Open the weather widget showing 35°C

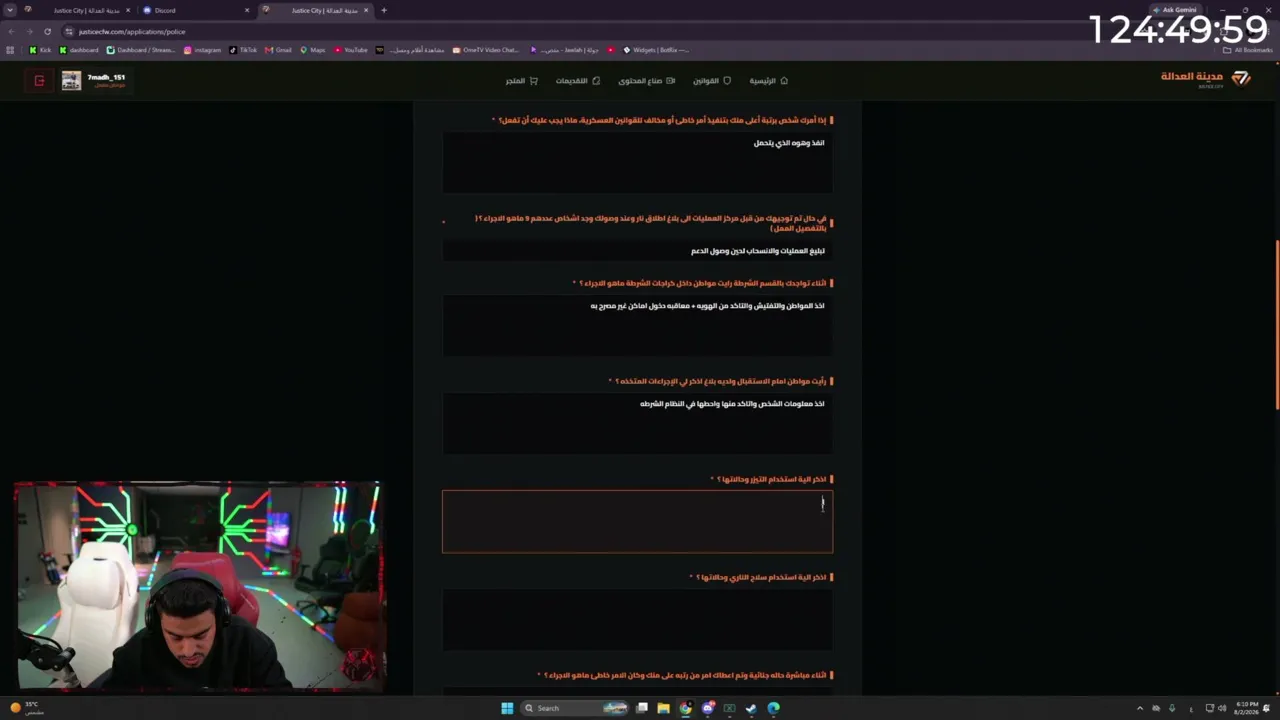point(26,708)
